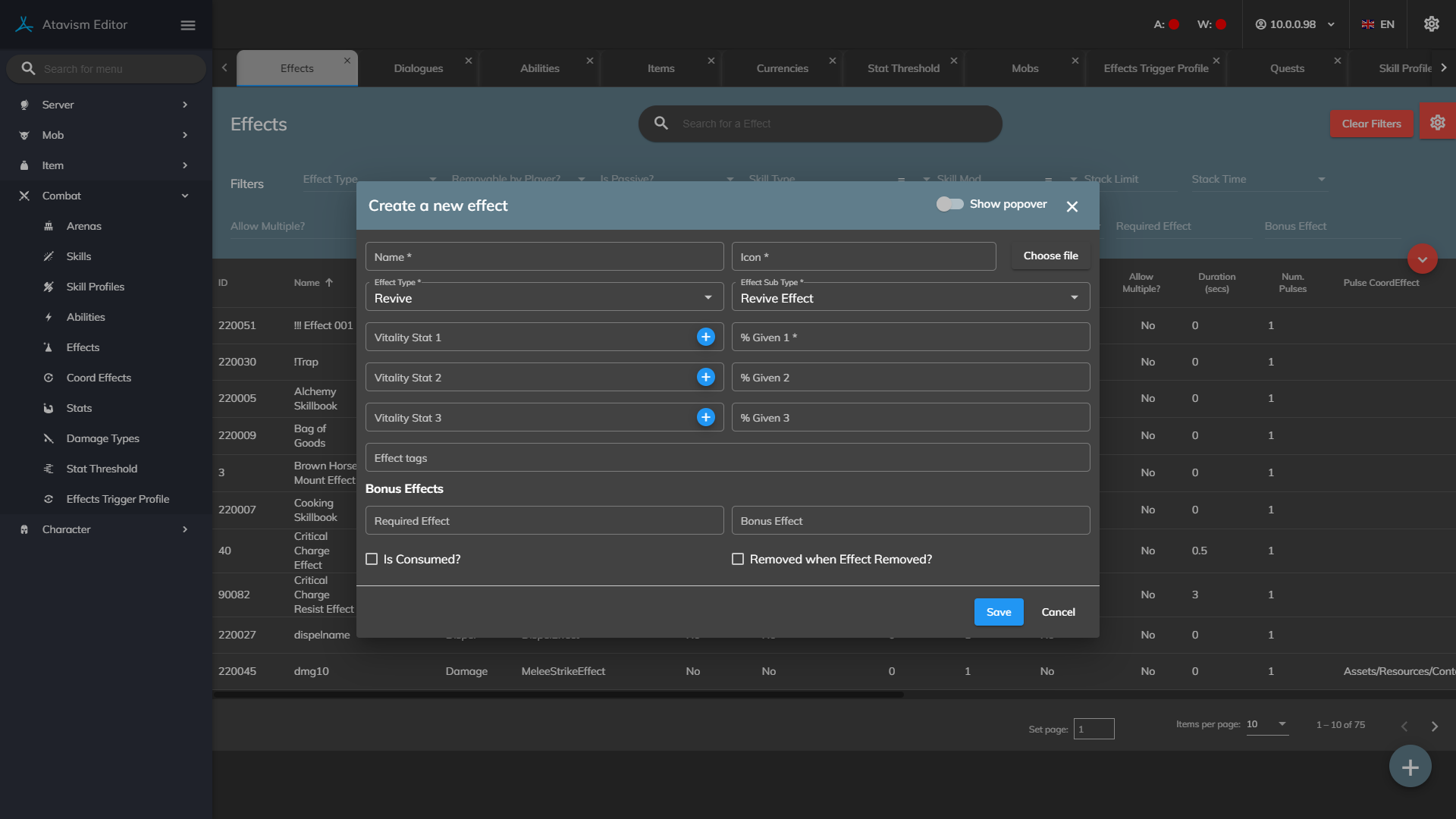Click the Choose file button
Screen dimensions: 1456x819
[1050, 256]
